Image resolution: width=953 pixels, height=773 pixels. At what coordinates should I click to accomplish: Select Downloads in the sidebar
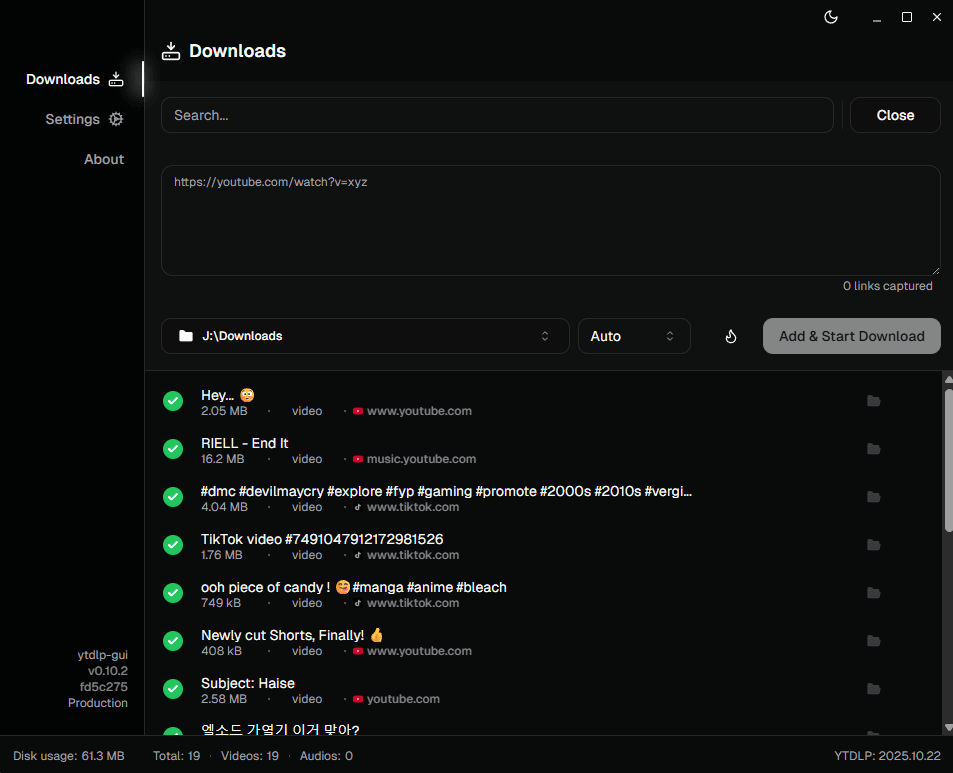pyautogui.click(x=74, y=79)
